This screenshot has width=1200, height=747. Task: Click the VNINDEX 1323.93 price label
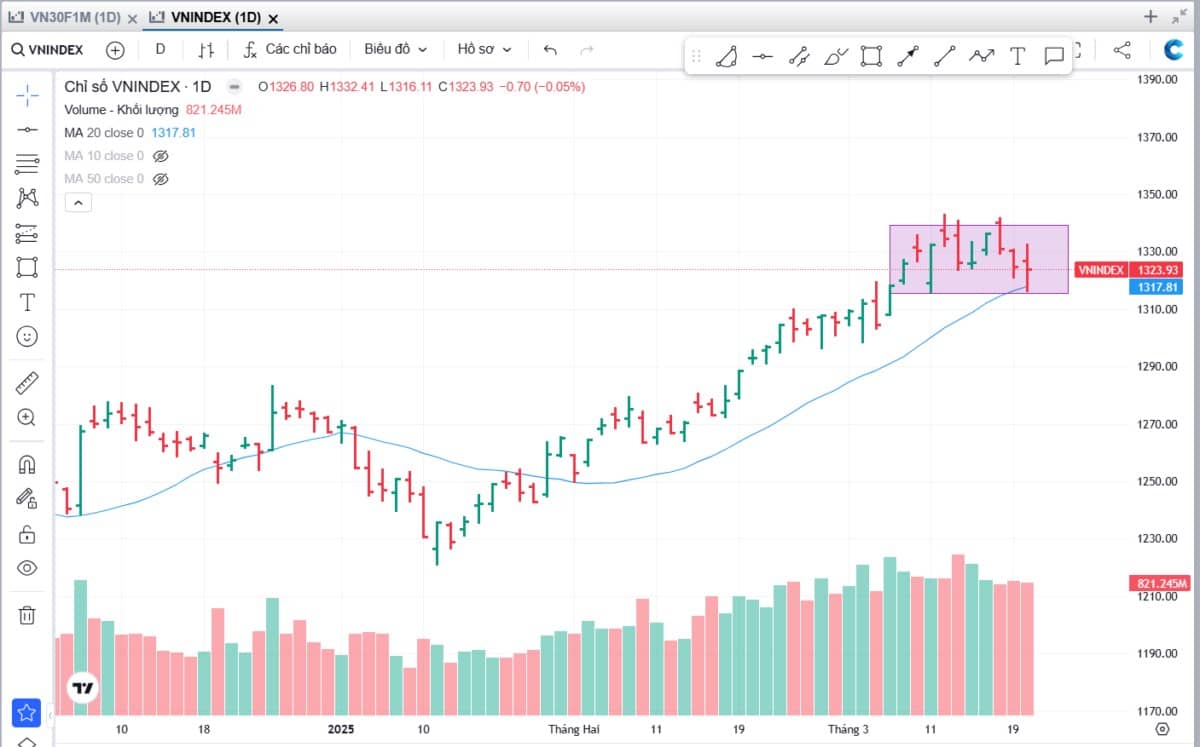1130,270
